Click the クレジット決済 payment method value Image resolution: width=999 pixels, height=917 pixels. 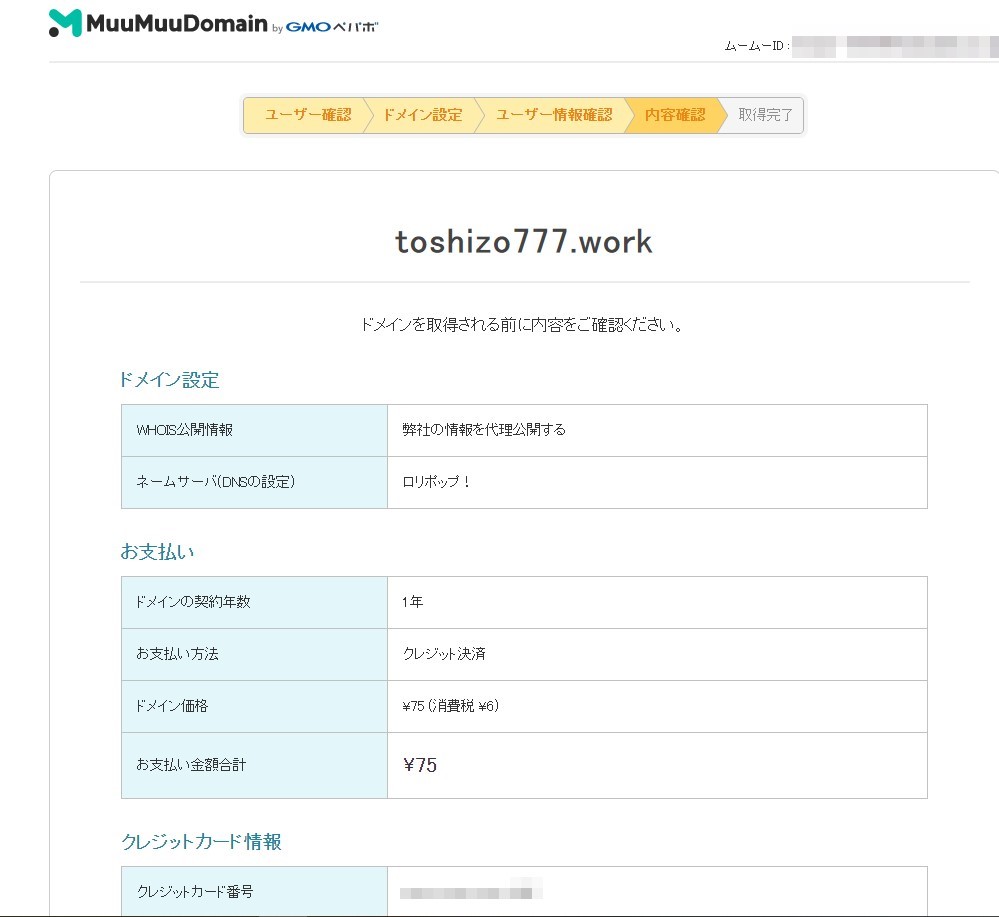click(x=444, y=654)
